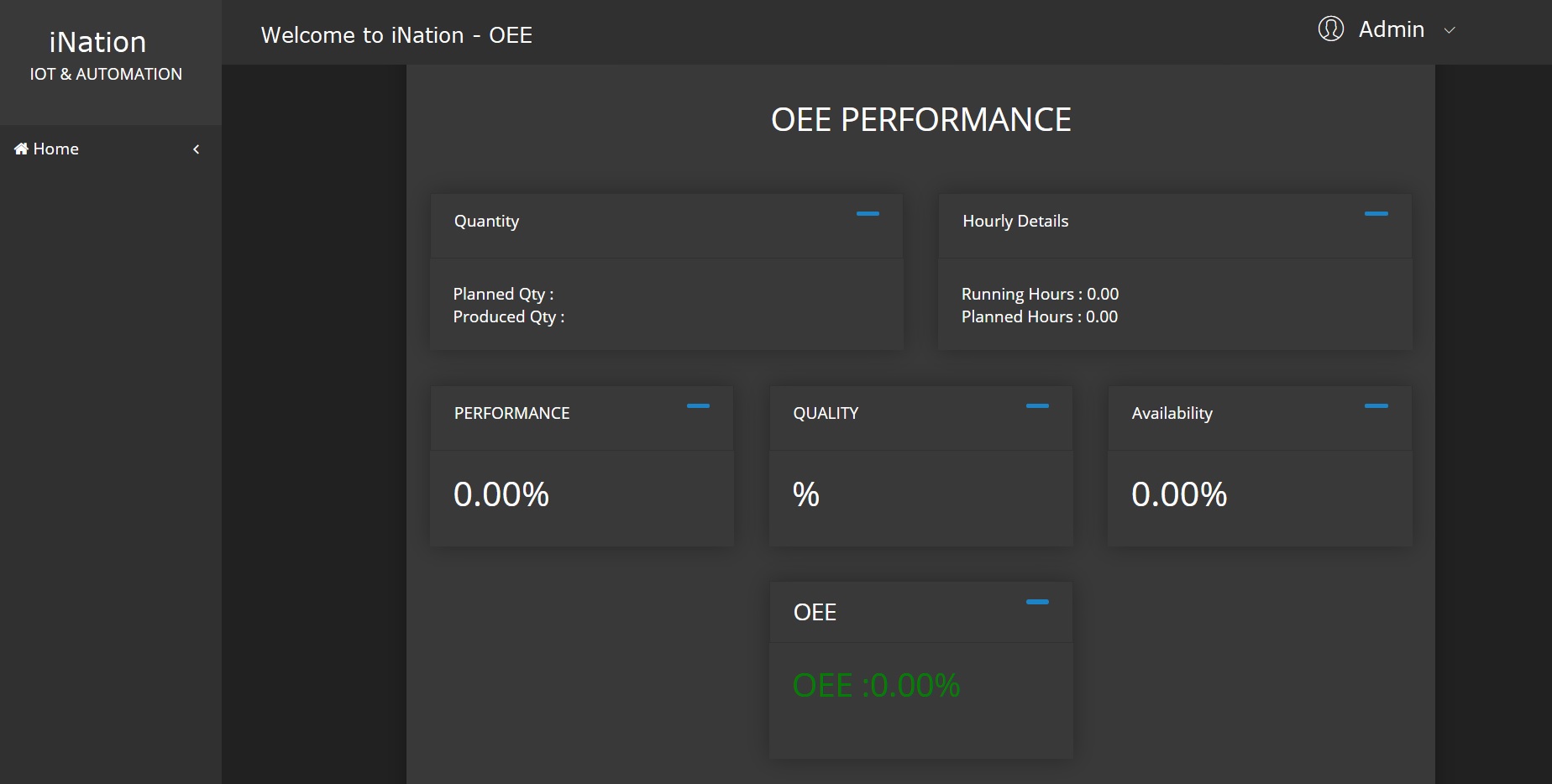
Task: Click the IOT & AUTOMATION subtitle
Action: [106, 74]
